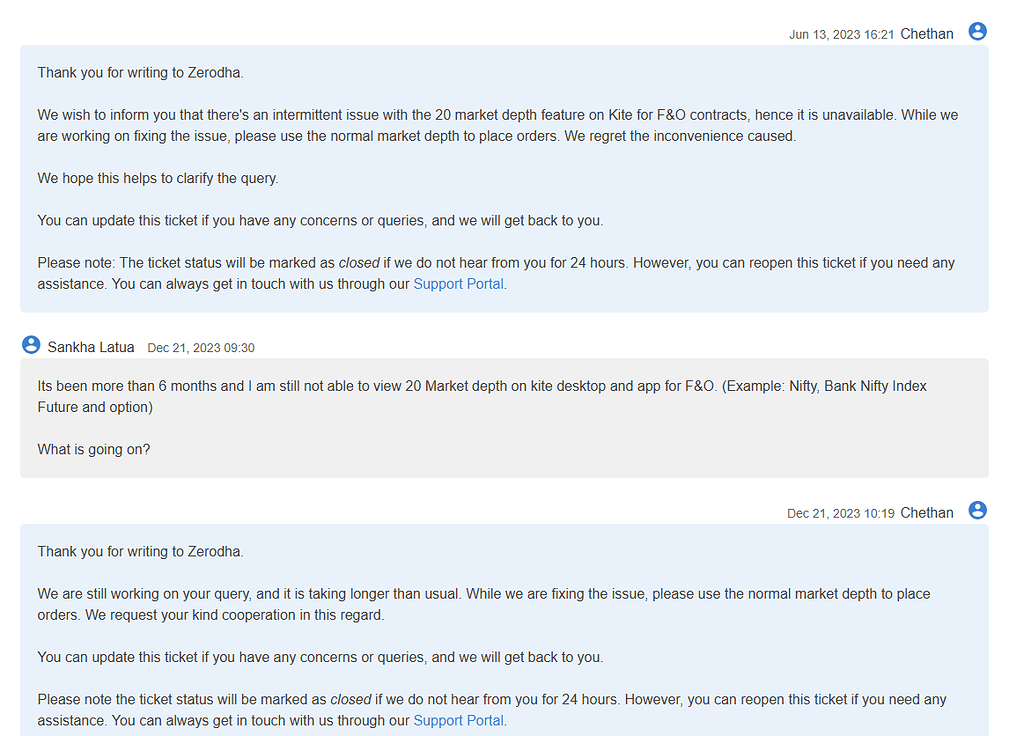
Task: Open Support Portal link in Dec 21 reply
Action: [x=458, y=720]
